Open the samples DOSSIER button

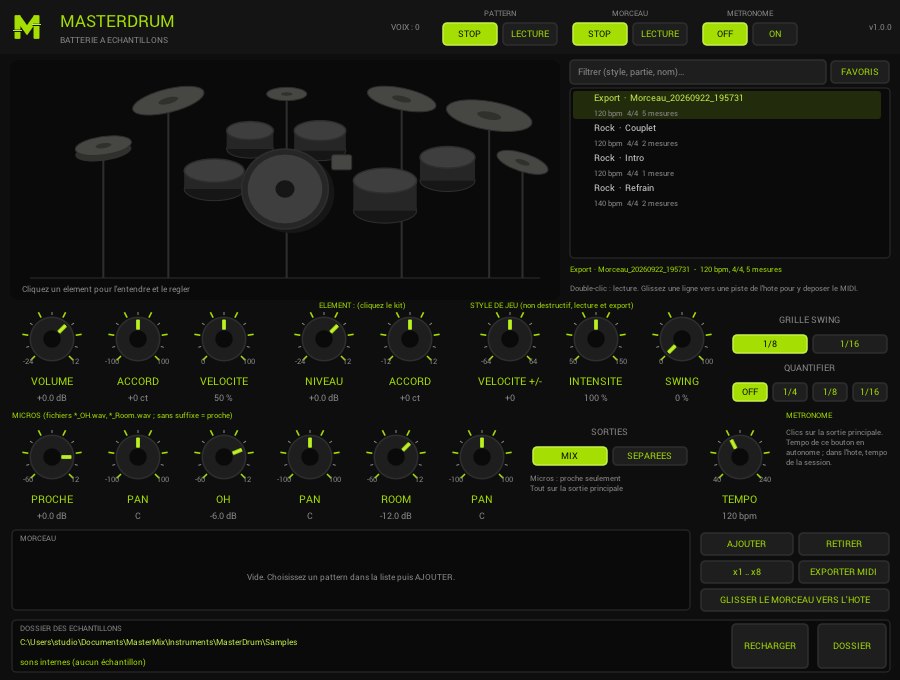852,646
